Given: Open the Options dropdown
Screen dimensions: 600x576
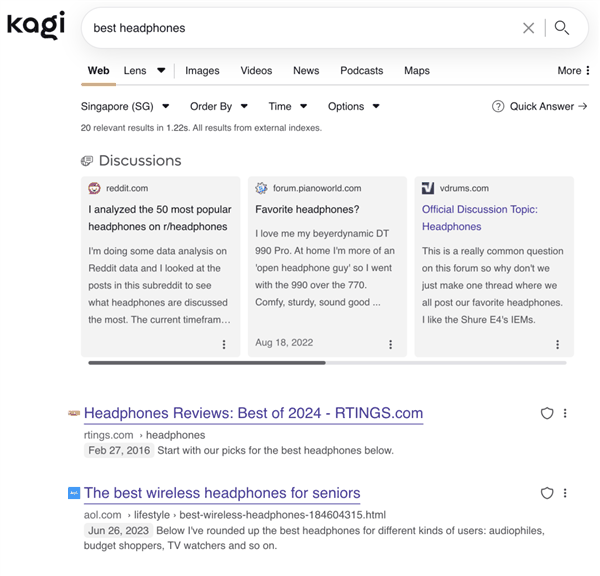Looking at the screenshot, I should 354,106.
